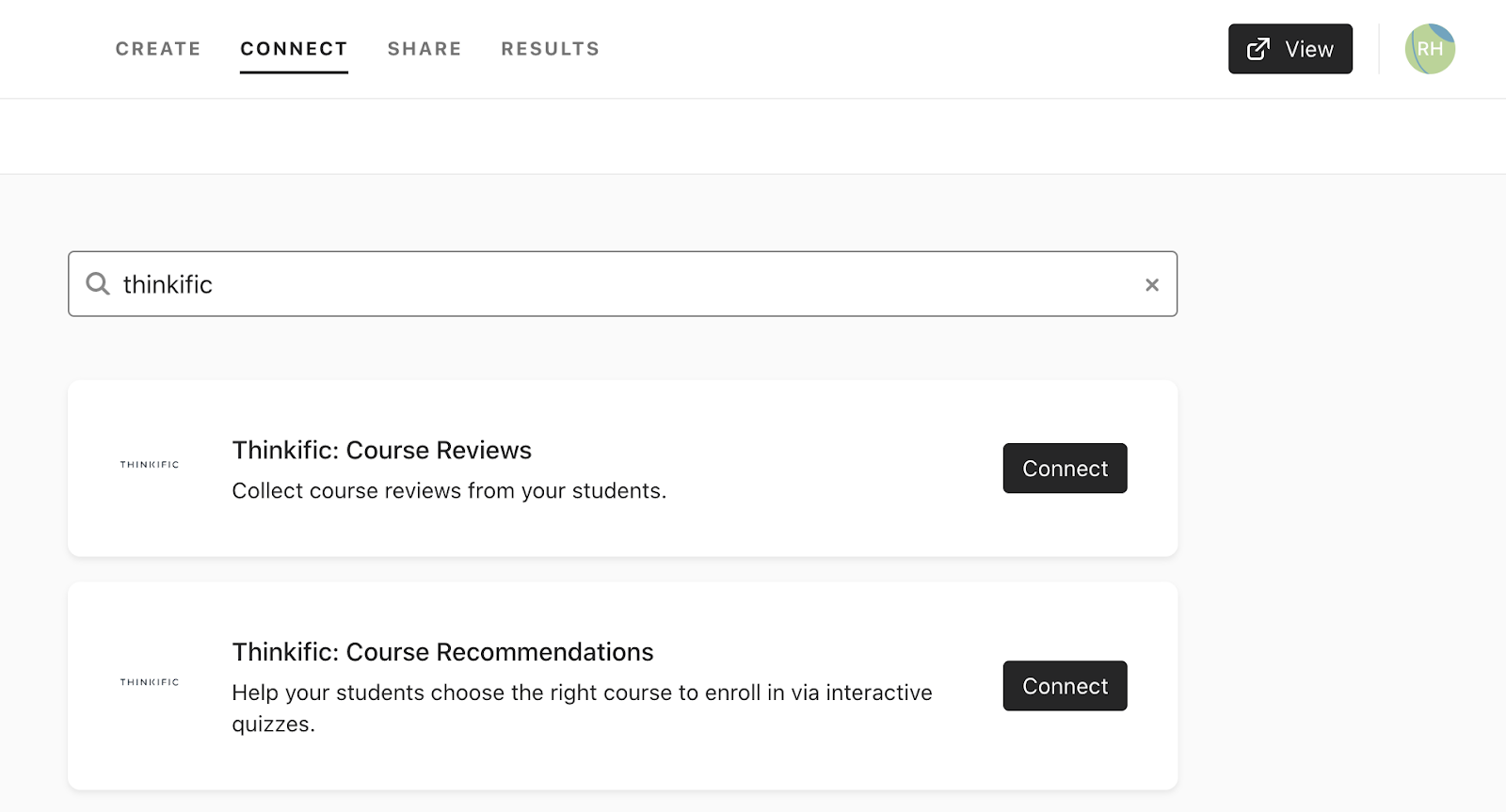Screen dimensions: 1506x812
Task: Select the Course Reviews integration card
Action: [x=622, y=469]
